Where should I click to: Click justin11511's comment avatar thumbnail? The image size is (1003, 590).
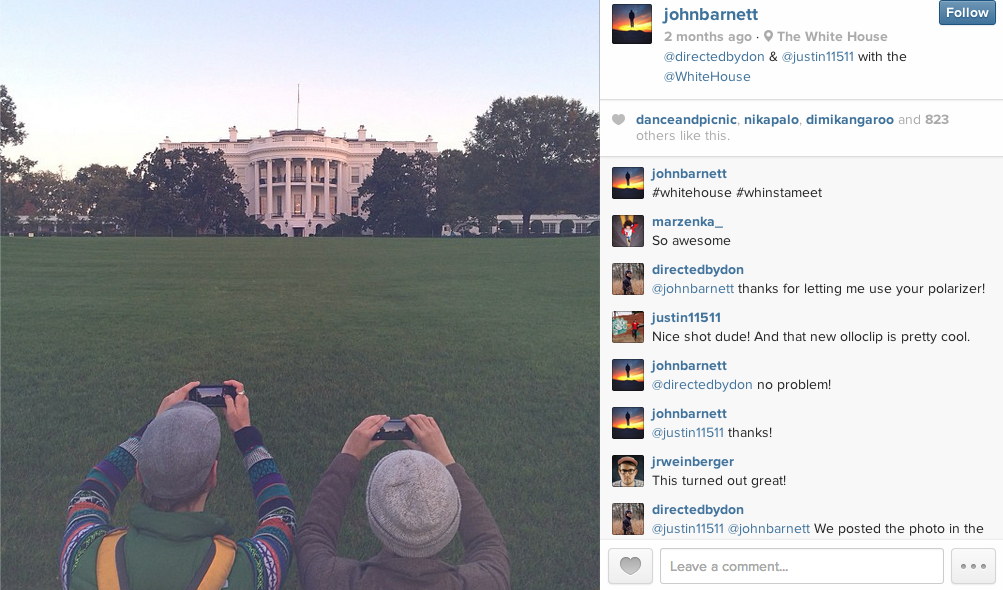click(628, 327)
